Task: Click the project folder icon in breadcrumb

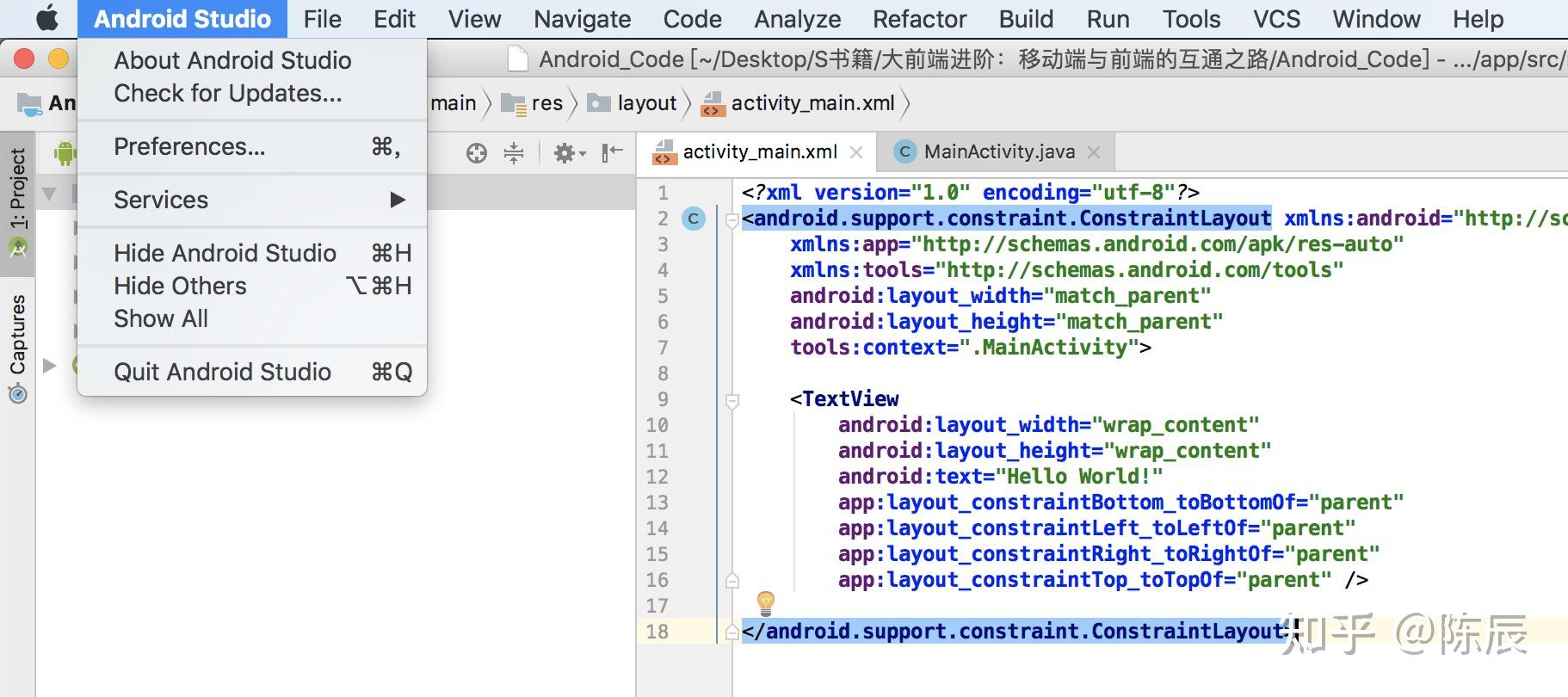Action: coord(29,104)
